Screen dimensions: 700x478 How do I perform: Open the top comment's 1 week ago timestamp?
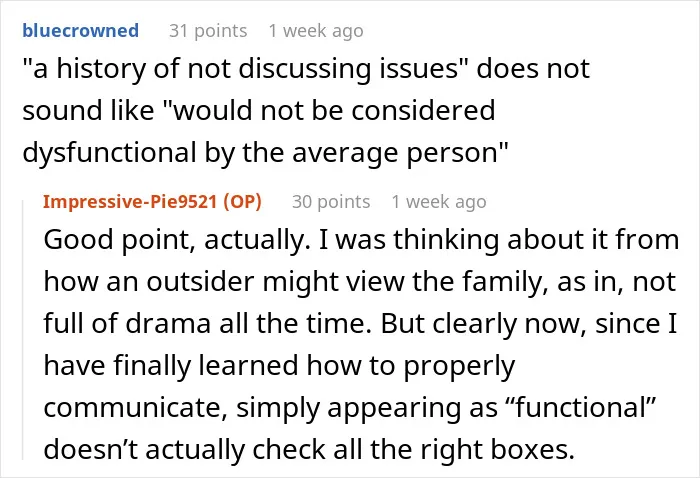(316, 31)
